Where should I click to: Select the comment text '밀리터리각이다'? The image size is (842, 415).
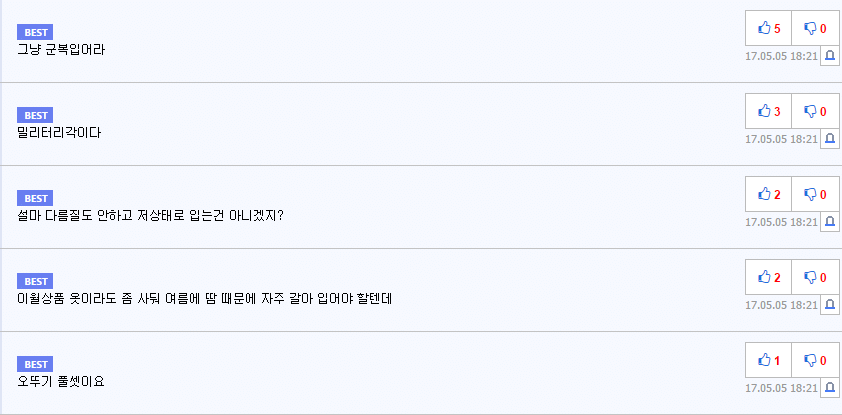(x=59, y=132)
